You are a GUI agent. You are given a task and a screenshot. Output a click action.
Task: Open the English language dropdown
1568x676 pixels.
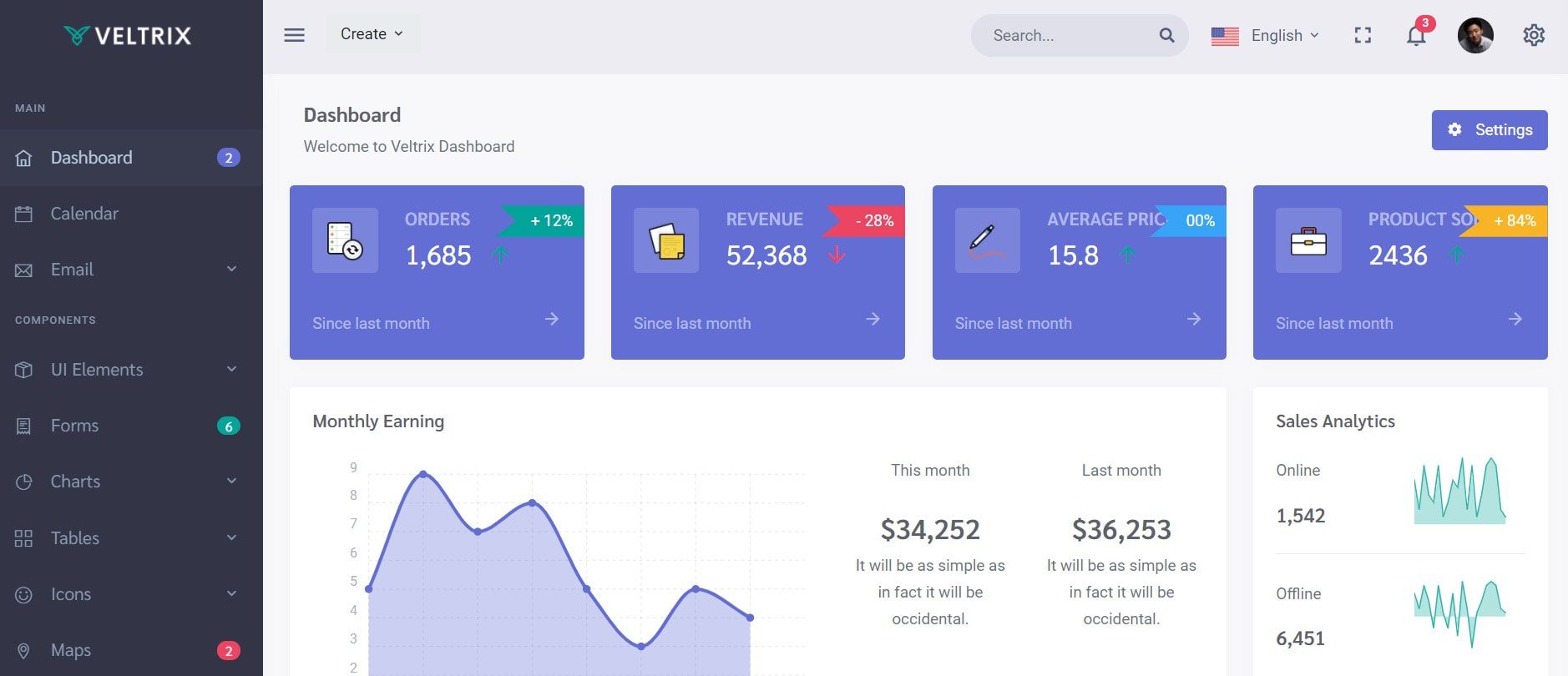pos(1266,35)
